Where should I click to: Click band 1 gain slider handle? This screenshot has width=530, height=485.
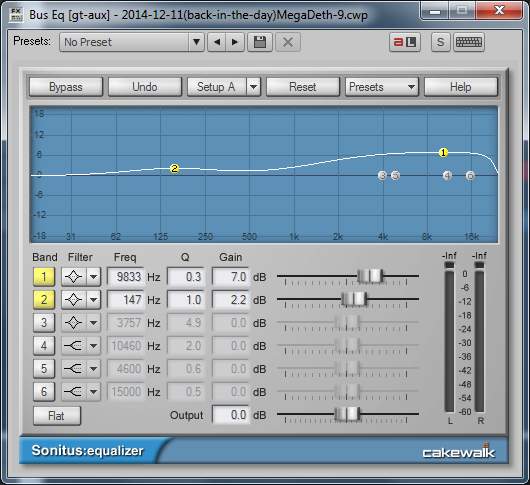pyautogui.click(x=370, y=276)
